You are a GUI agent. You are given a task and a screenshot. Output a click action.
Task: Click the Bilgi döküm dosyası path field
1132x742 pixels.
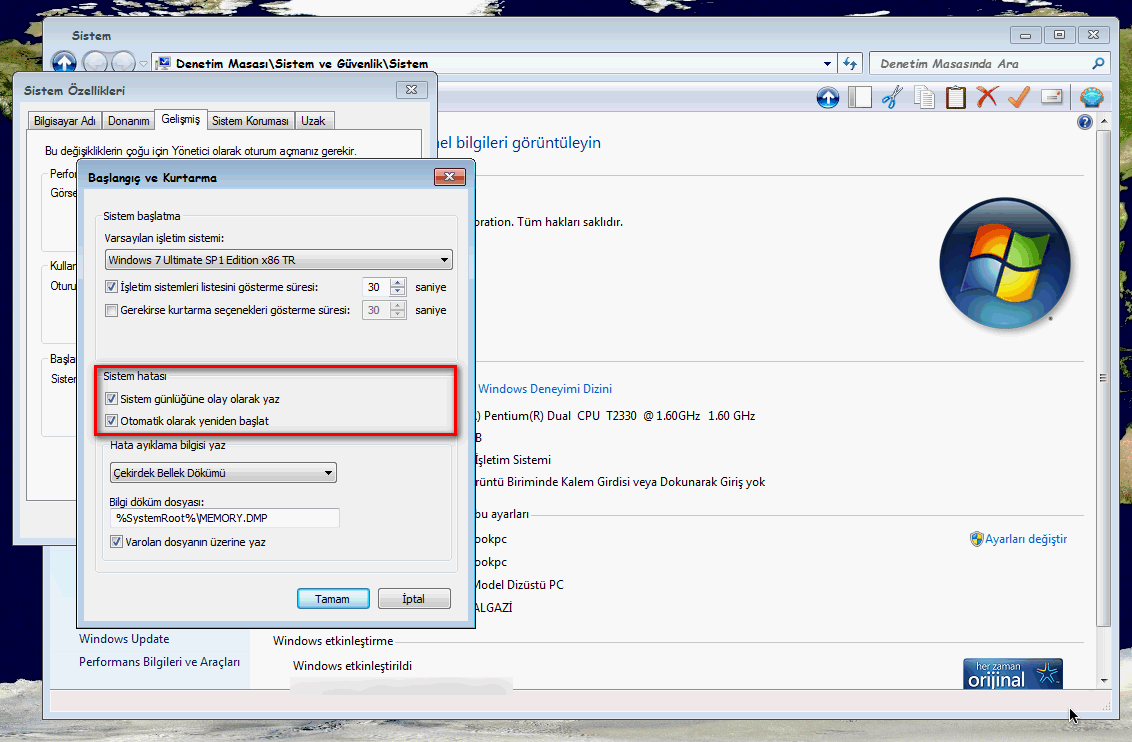(x=225, y=518)
